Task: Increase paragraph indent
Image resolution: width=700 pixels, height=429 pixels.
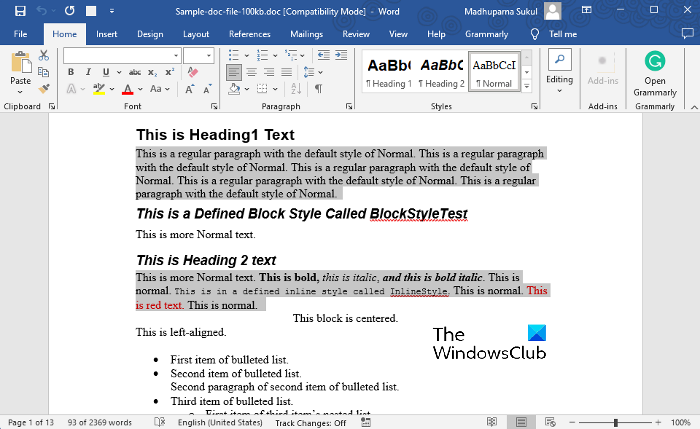Action: (341, 55)
